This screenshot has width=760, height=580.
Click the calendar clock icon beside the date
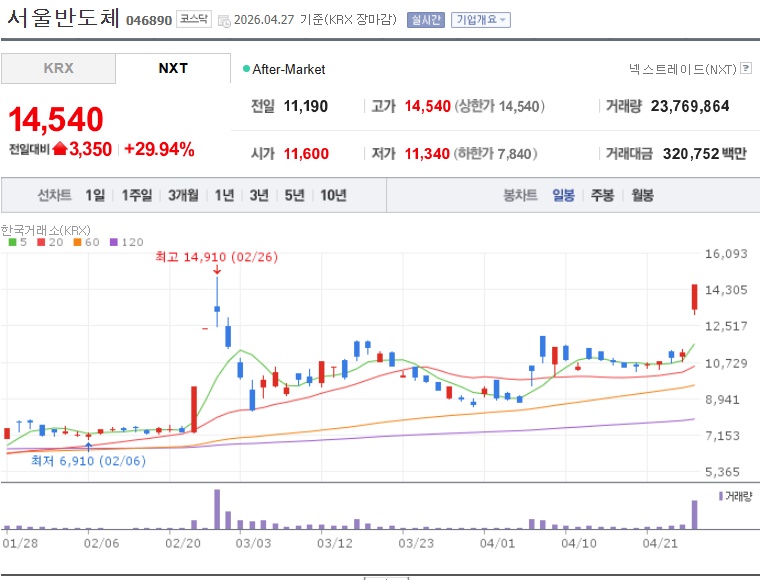click(x=224, y=21)
